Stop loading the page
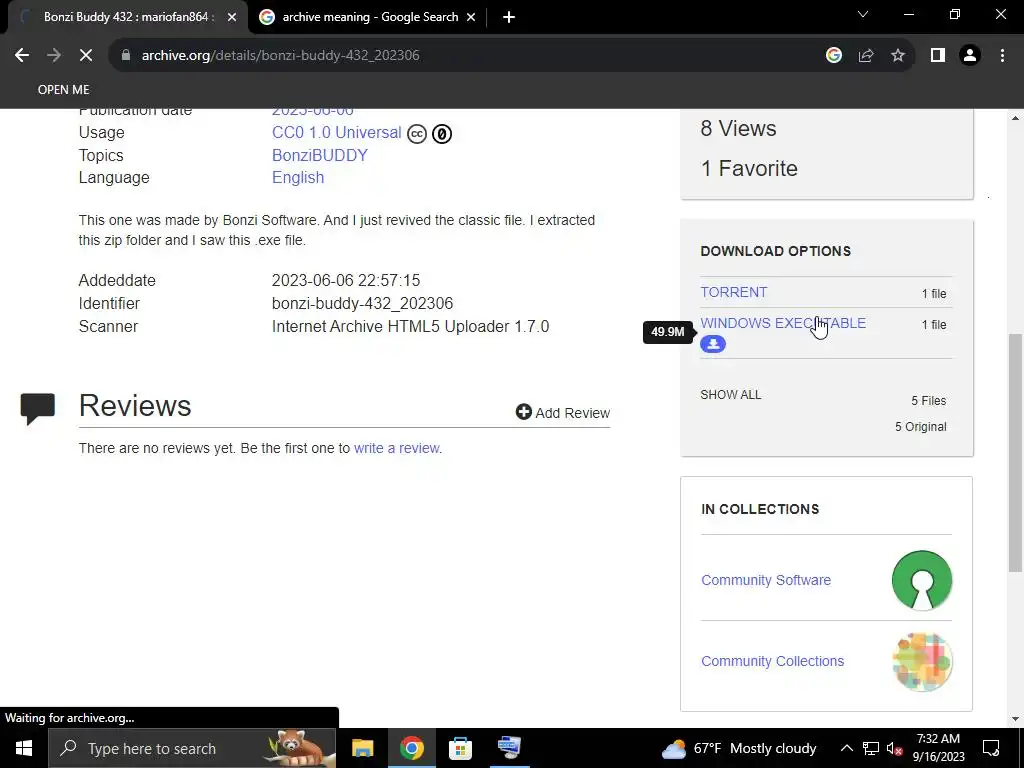This screenshot has height=768, width=1024. [86, 56]
